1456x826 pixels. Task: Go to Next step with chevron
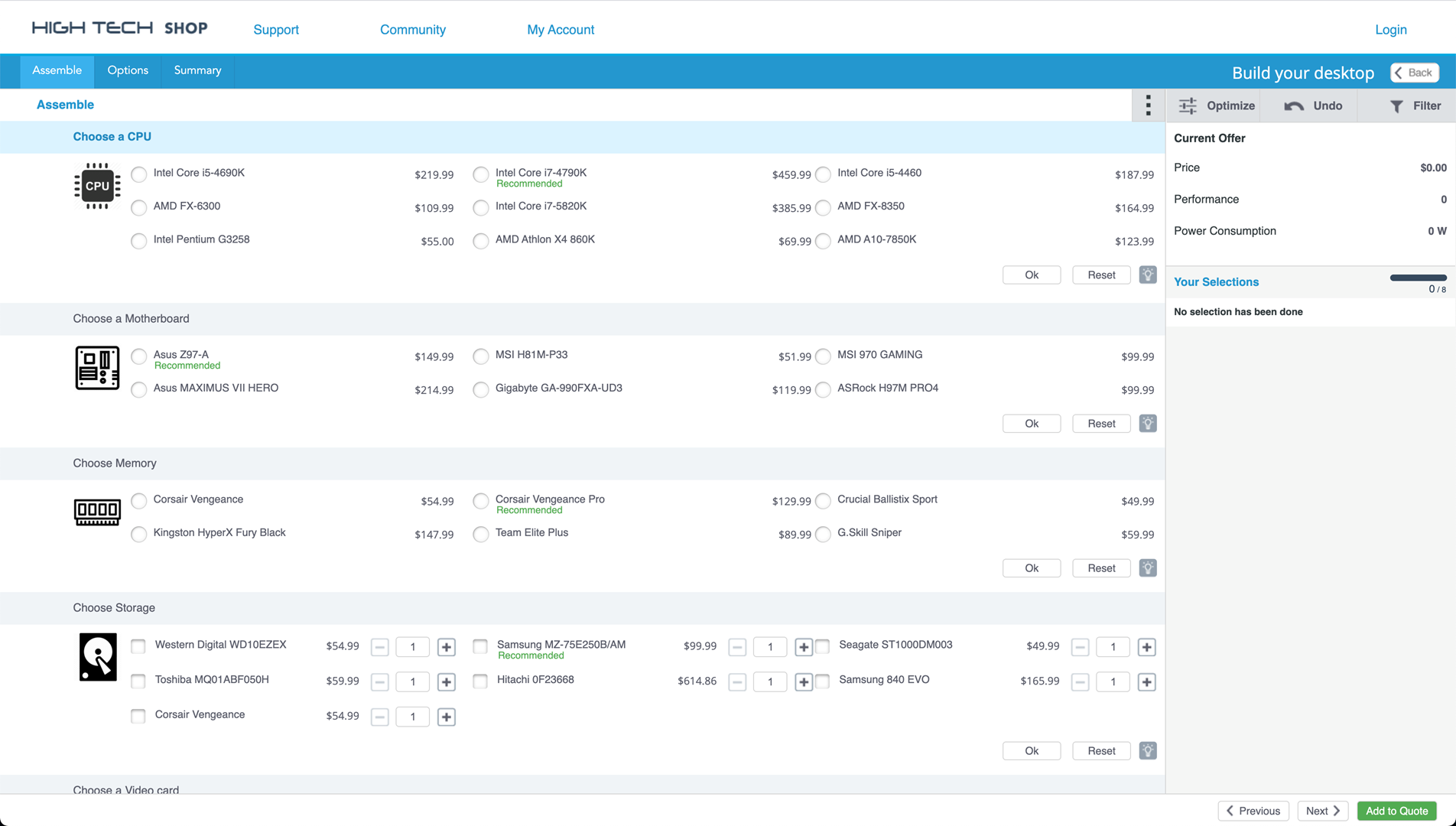pyautogui.click(x=1323, y=811)
